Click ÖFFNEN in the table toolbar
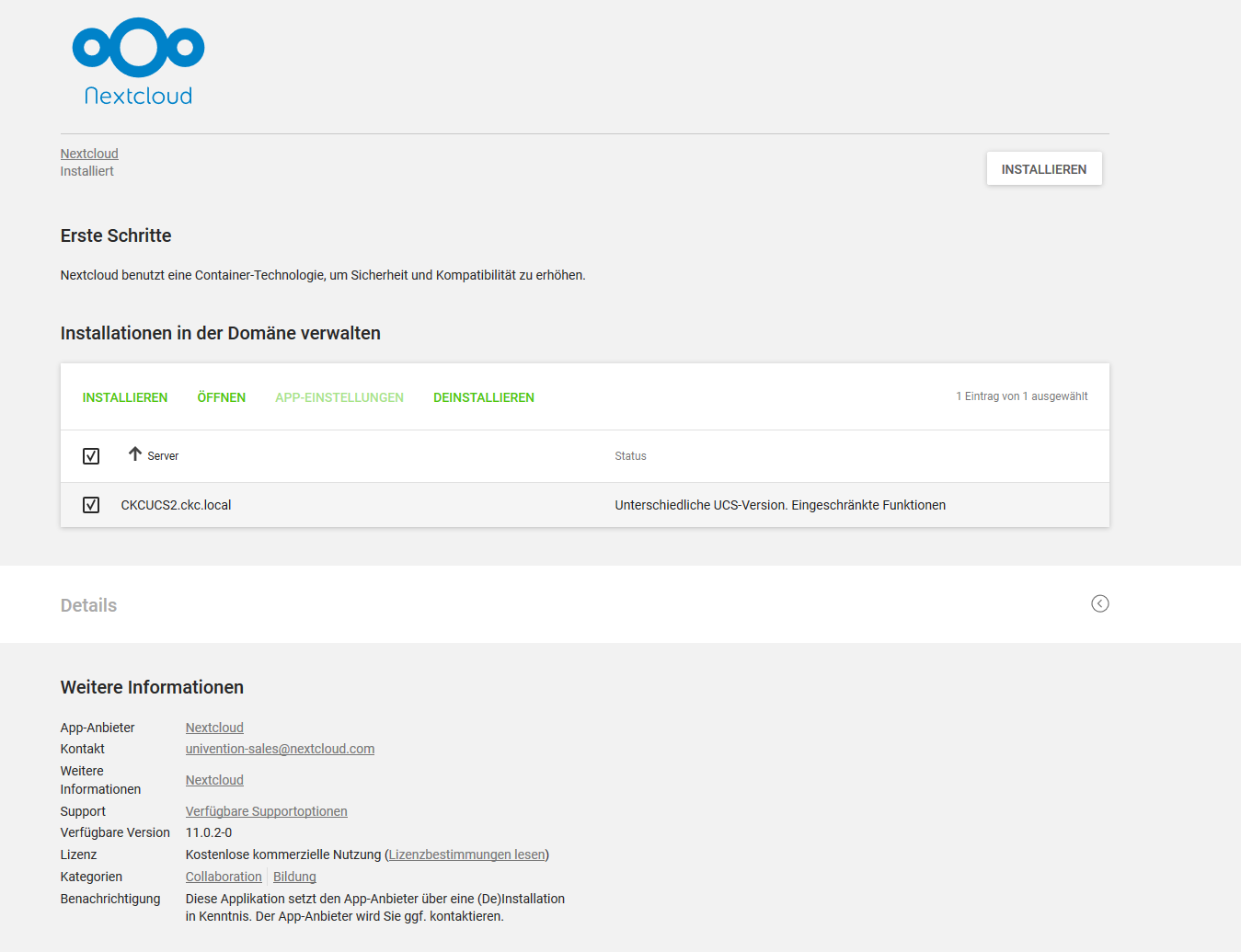The width and height of the screenshot is (1241, 952). click(x=222, y=397)
